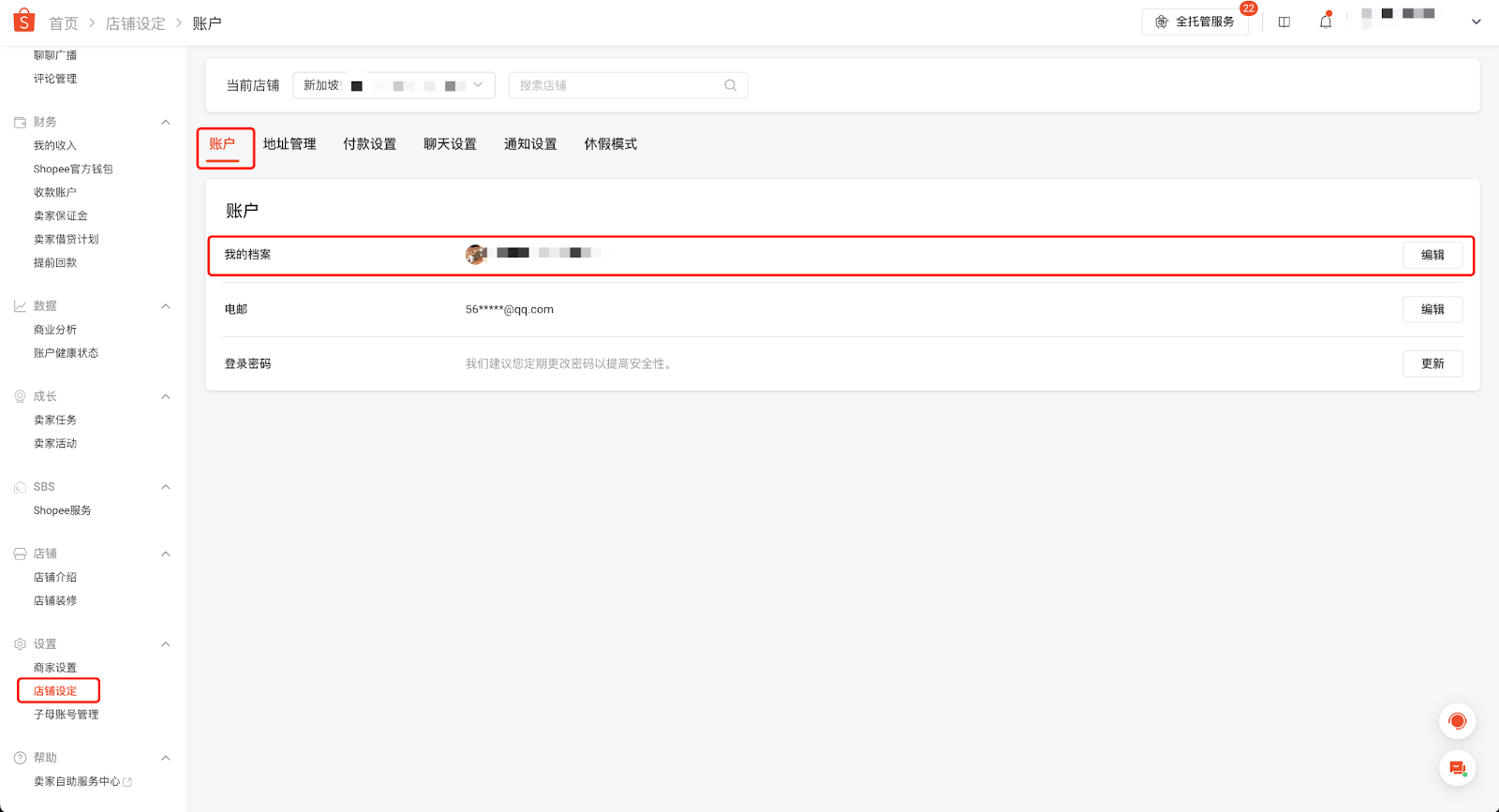
Task: Click the email text 56*****@qq.com
Action: (x=510, y=310)
